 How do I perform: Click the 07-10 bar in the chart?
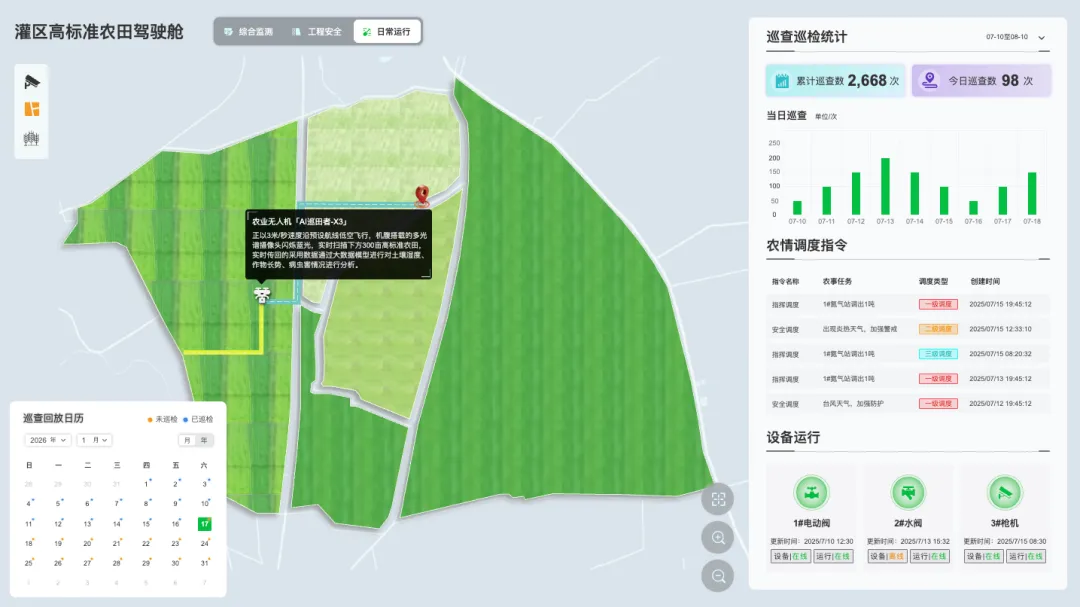point(797,208)
